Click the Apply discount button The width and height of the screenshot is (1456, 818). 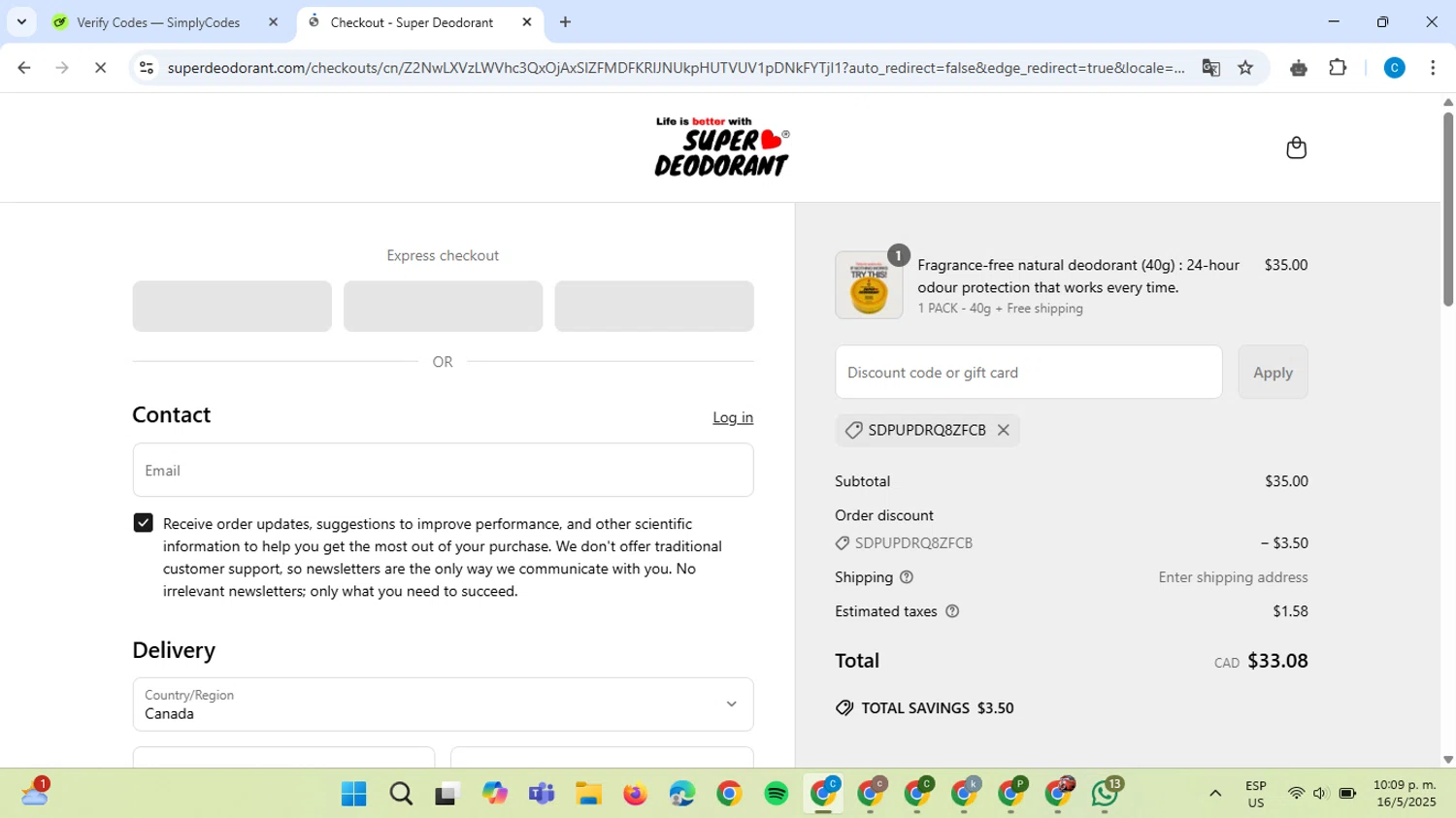(x=1273, y=373)
